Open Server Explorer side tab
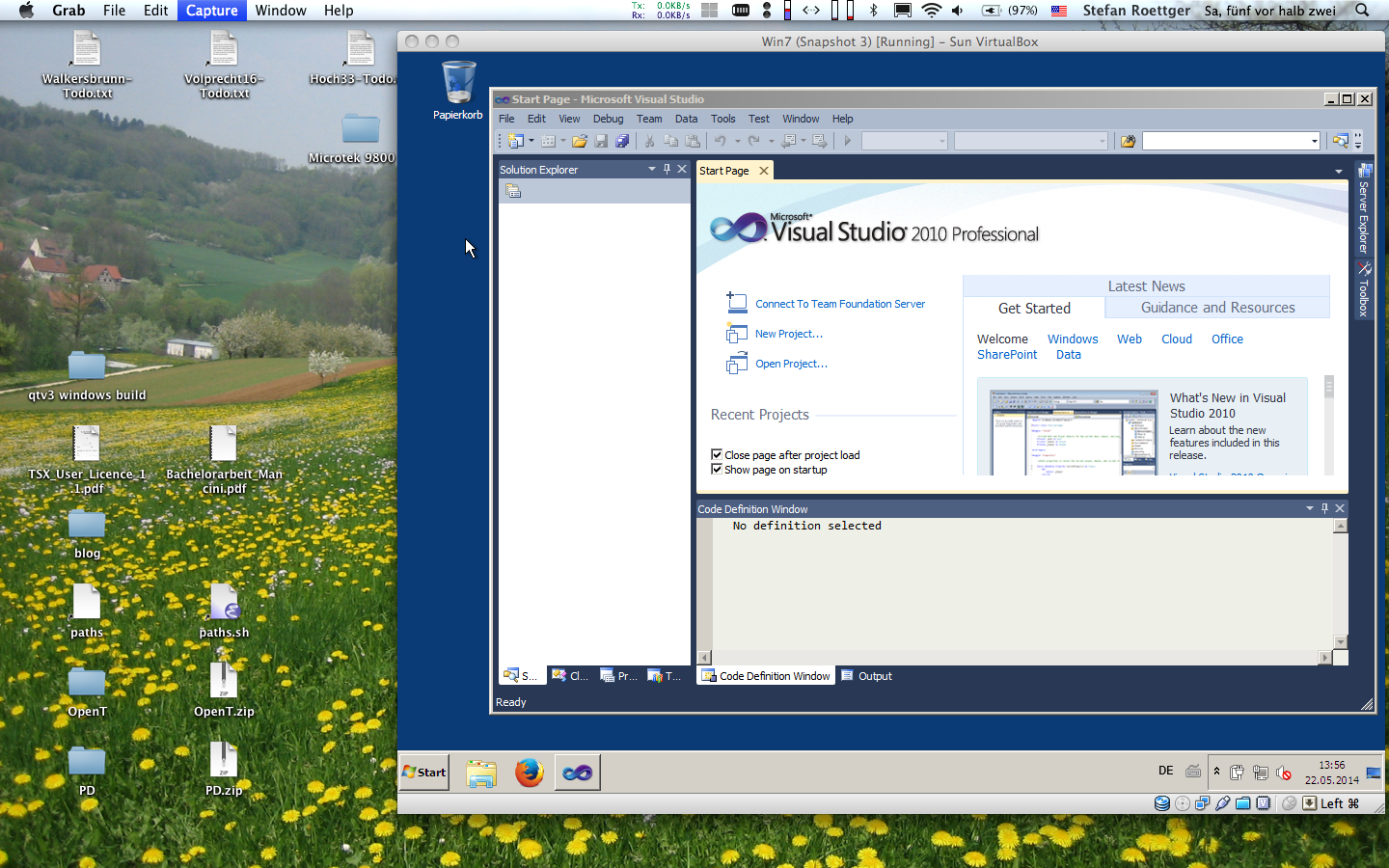The width and height of the screenshot is (1389, 868). pos(1364,209)
